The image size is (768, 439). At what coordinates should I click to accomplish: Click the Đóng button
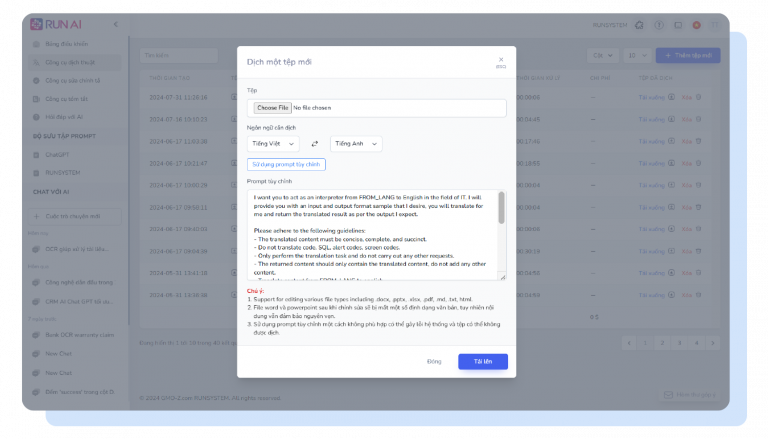click(x=434, y=362)
